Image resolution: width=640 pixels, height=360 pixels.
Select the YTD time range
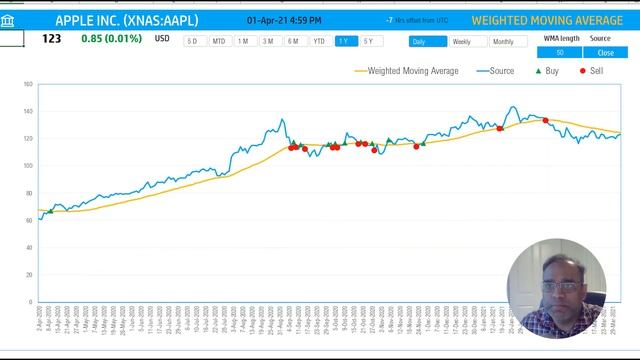coord(321,41)
